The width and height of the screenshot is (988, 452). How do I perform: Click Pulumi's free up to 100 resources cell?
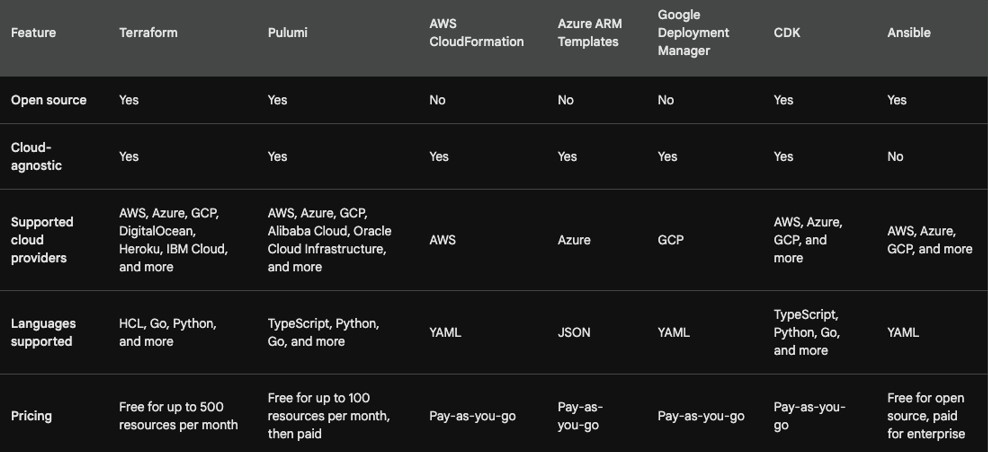(x=329, y=416)
